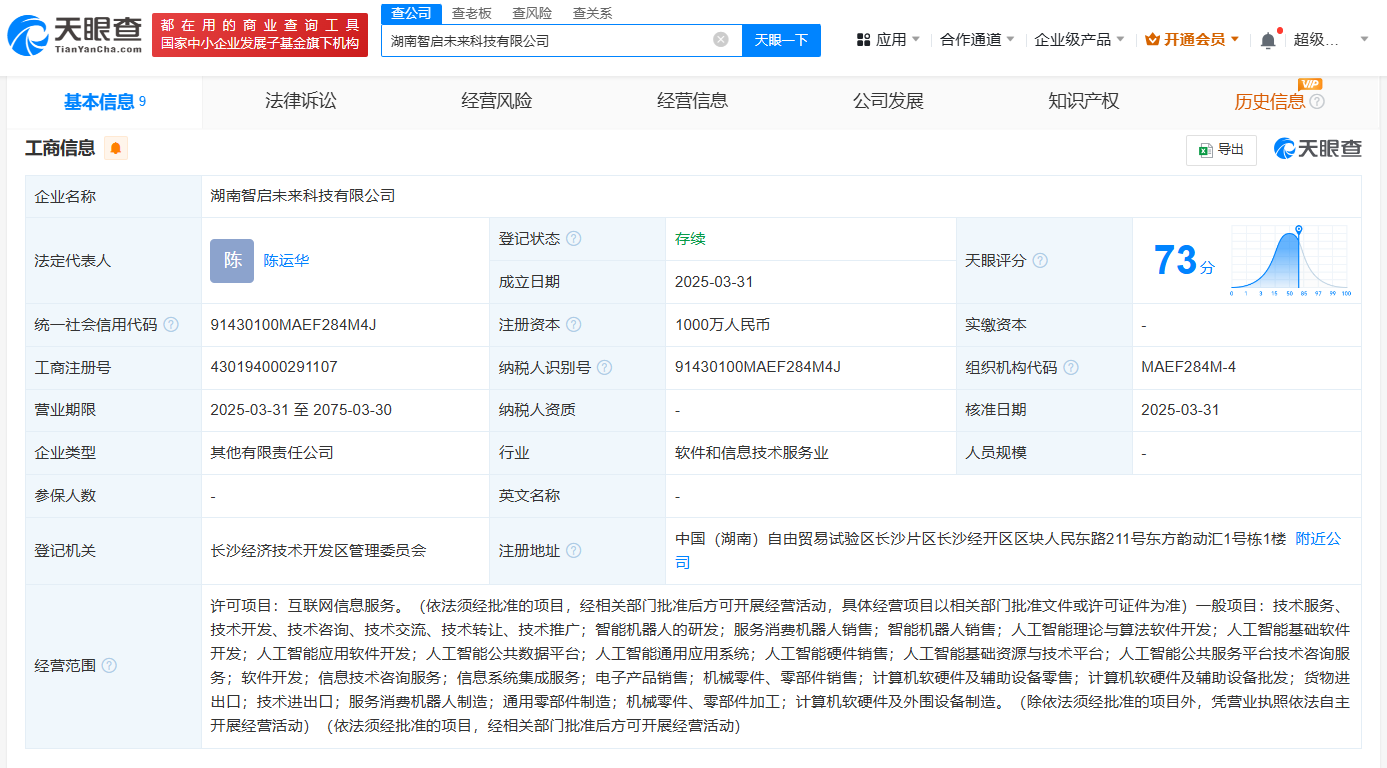The image size is (1387, 768).
Task: Open the notification bell in top navigation
Action: point(1266,39)
